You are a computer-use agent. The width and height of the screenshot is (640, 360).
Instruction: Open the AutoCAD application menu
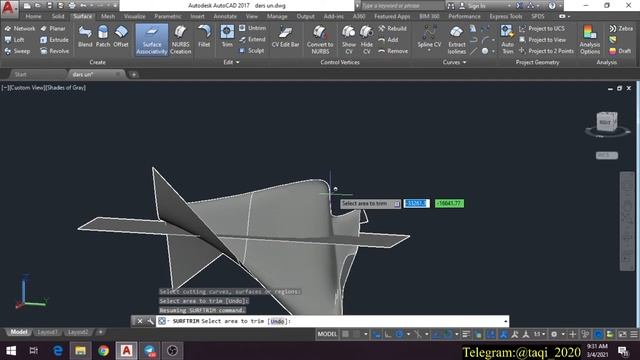tap(9, 8)
